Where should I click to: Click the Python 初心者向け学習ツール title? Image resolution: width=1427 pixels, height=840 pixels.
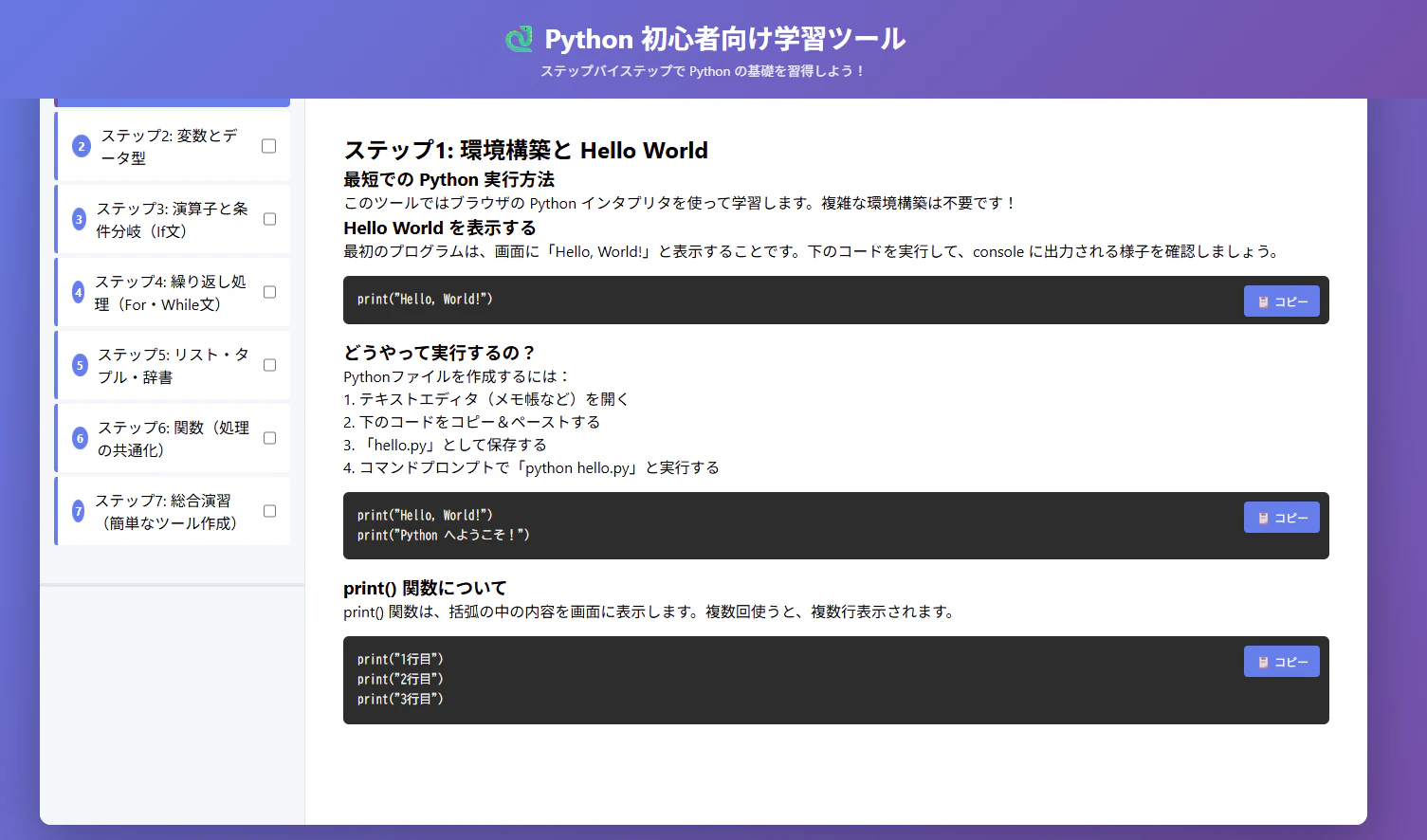724,39
